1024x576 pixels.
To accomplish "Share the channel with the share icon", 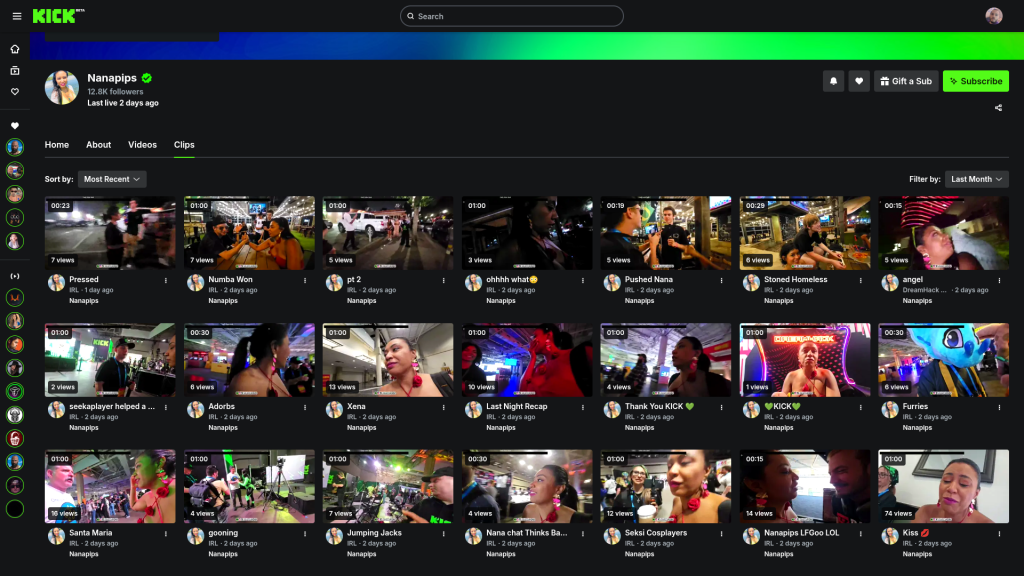I will (998, 108).
